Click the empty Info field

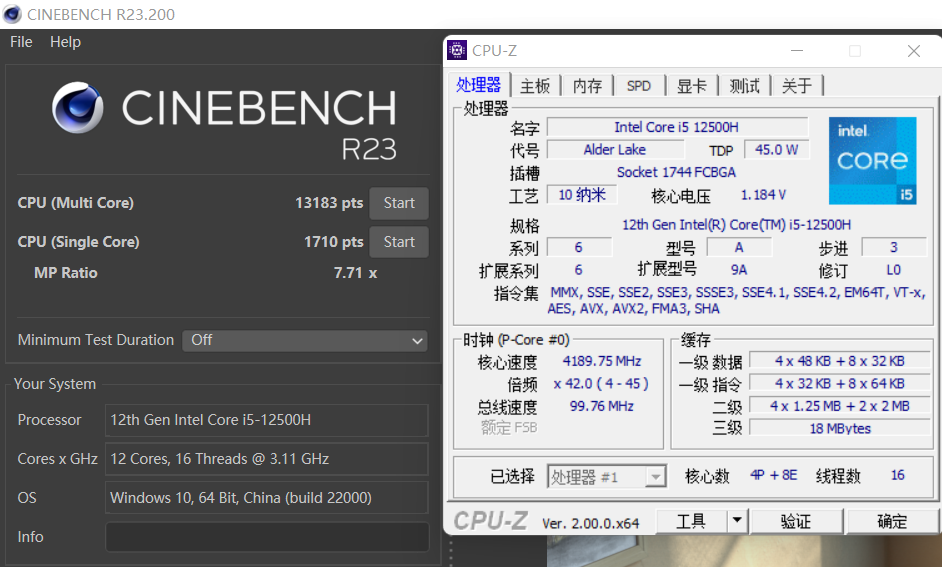pyautogui.click(x=267, y=537)
